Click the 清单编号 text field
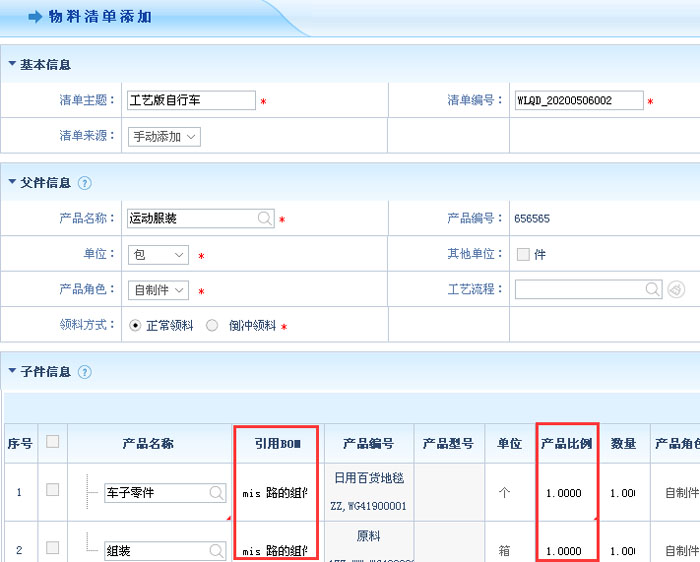Image resolution: width=700 pixels, height=562 pixels. (x=577, y=100)
